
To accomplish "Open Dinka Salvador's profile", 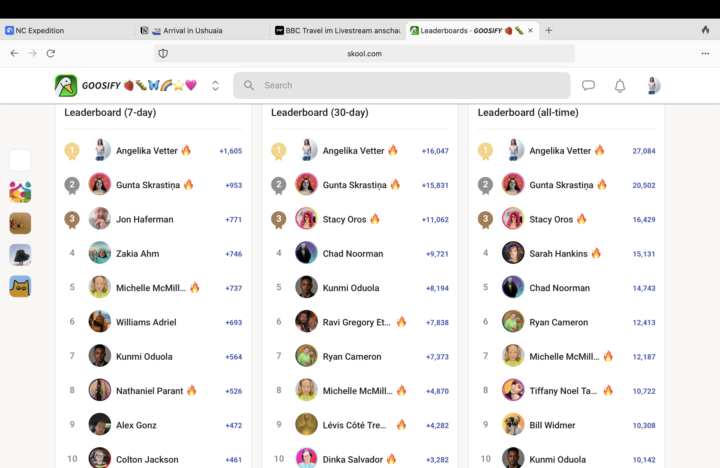I will click(x=353, y=459).
